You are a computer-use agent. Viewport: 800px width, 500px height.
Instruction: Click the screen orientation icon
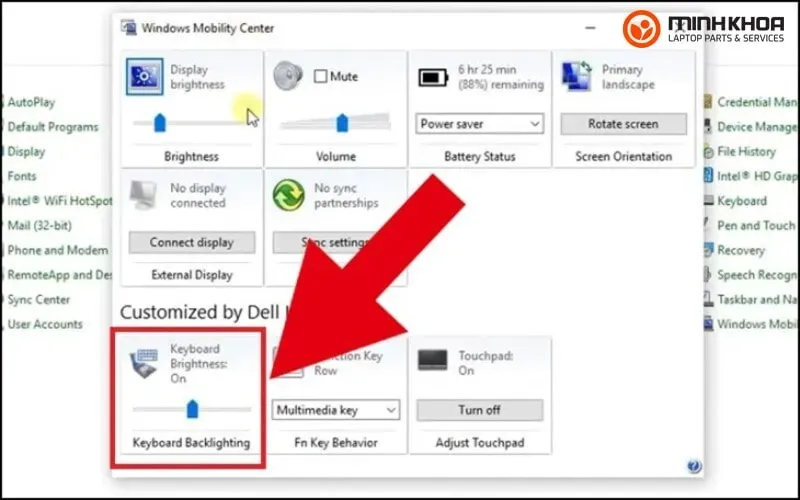[577, 77]
